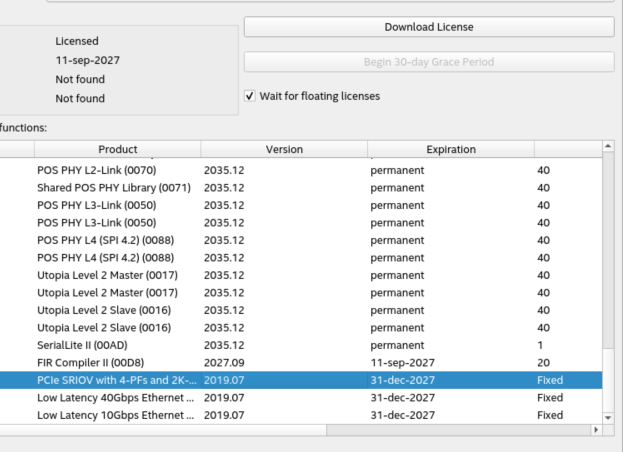This screenshot has height=452, width=623.
Task: Select Low Latency 10Gbps Ethernet row
Action: point(115,415)
